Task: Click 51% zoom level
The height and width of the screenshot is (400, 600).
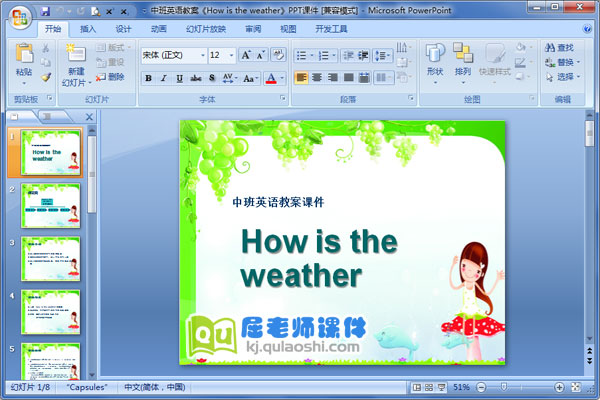Action: 461,387
